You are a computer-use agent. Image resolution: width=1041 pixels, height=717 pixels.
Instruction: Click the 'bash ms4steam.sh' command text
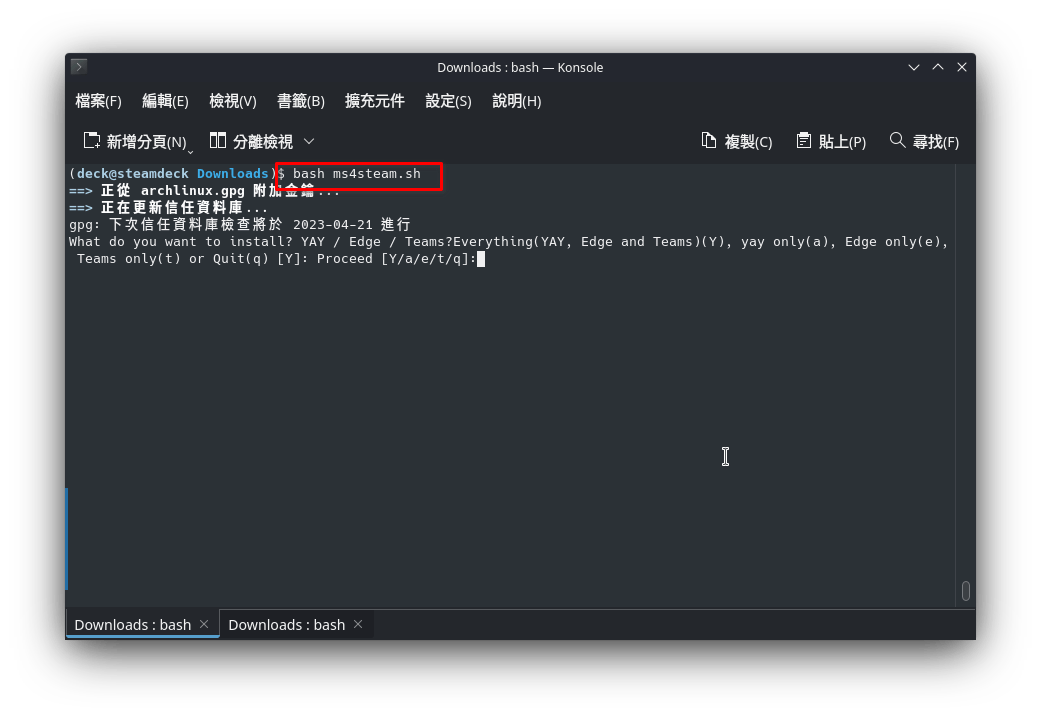click(357, 174)
